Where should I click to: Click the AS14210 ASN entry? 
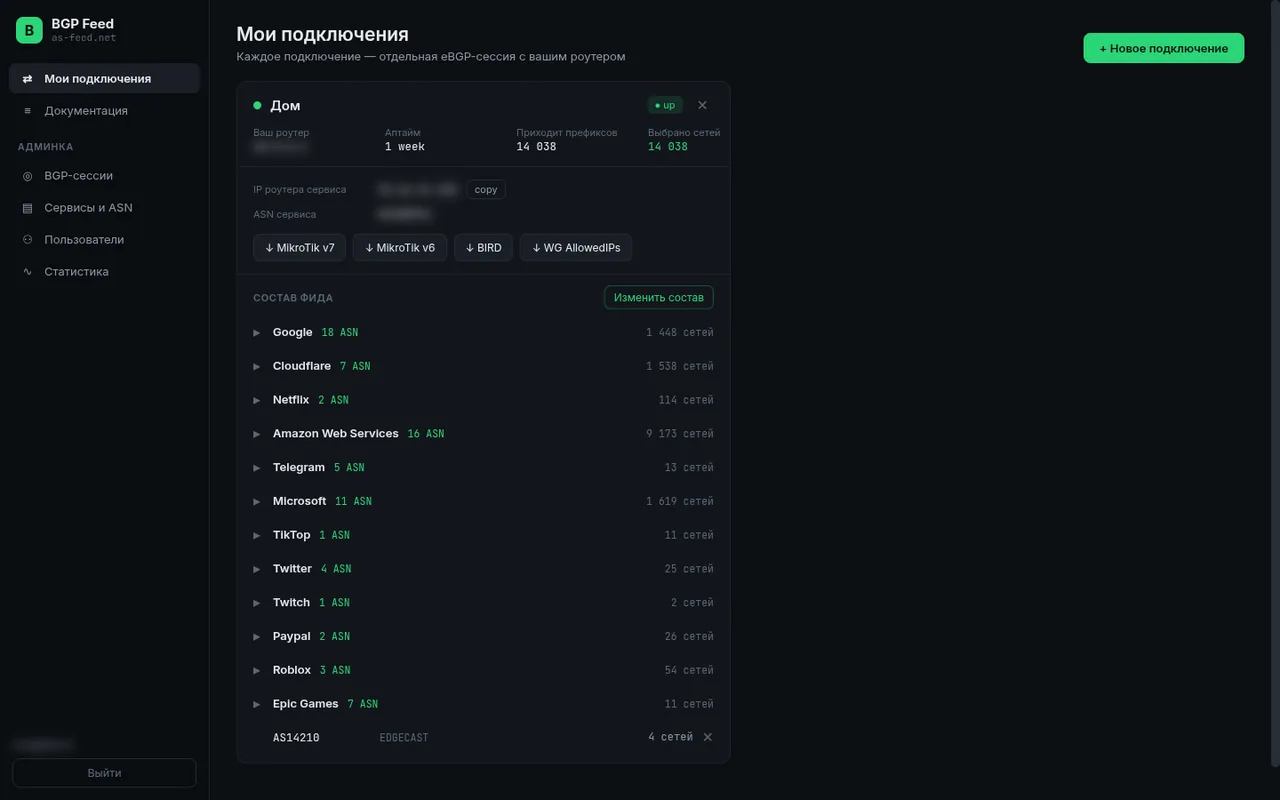coord(296,738)
